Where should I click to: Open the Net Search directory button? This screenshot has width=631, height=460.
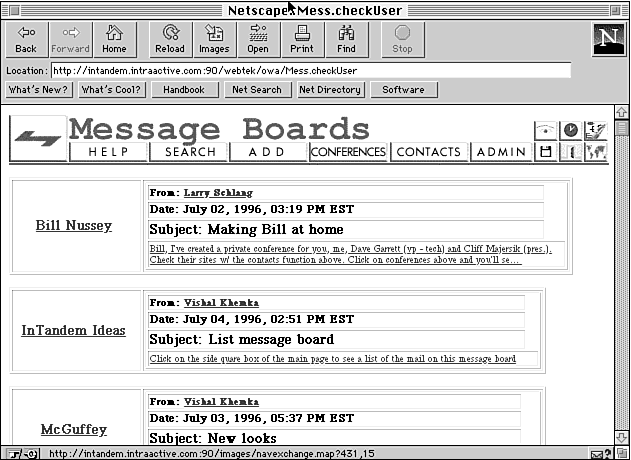click(257, 90)
